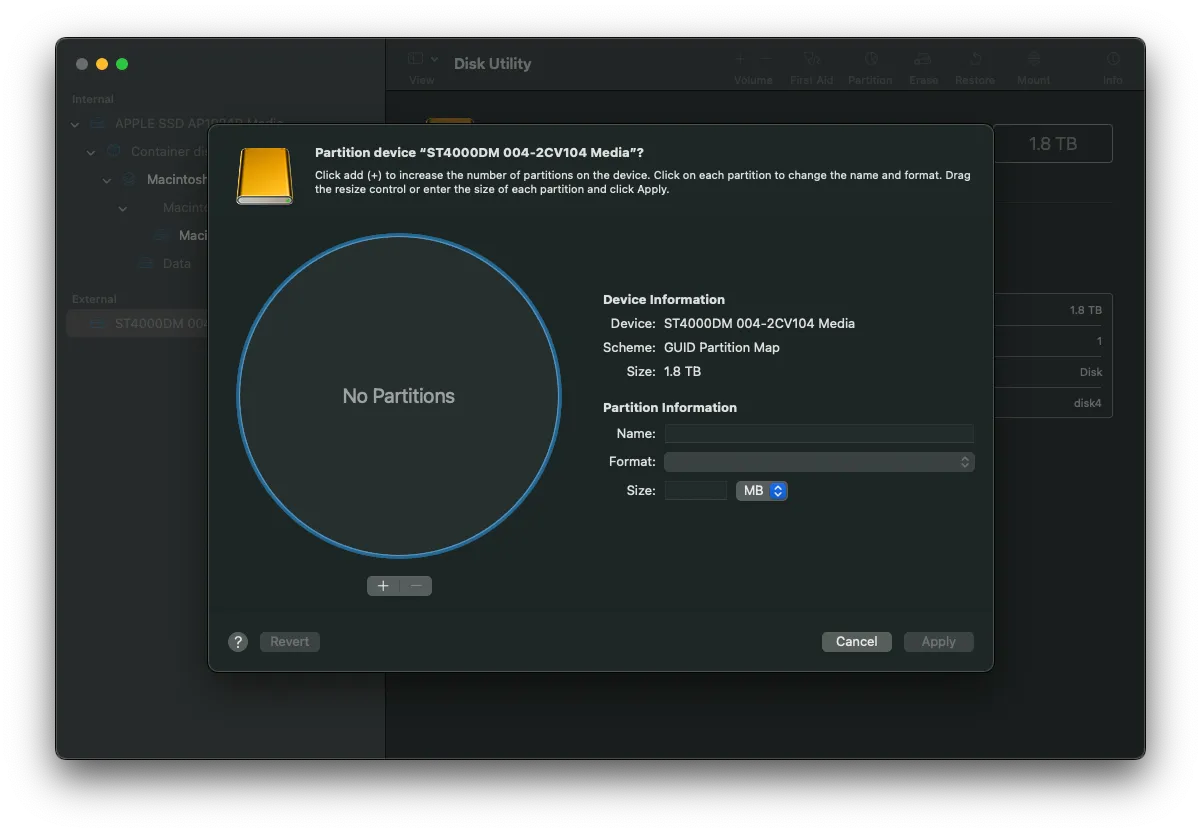
Task: Click the Apply button
Action: (938, 642)
